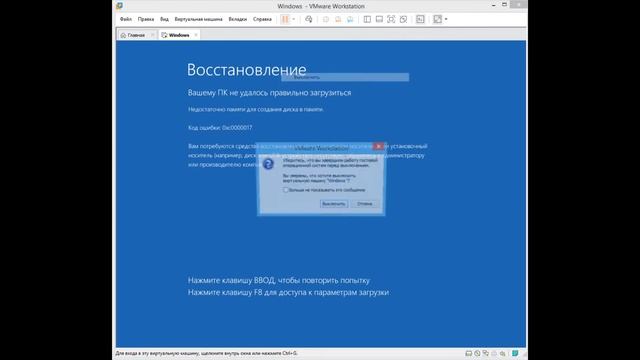Minimize the VMware Workstation window

(493, 5)
